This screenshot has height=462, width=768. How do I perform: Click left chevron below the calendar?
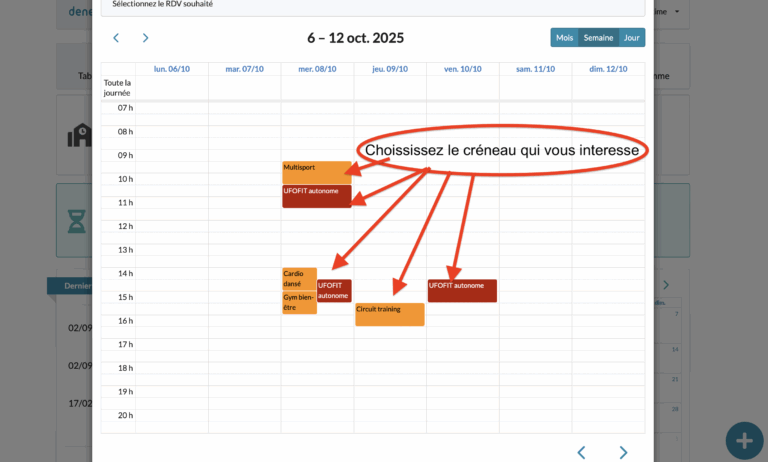point(581,452)
